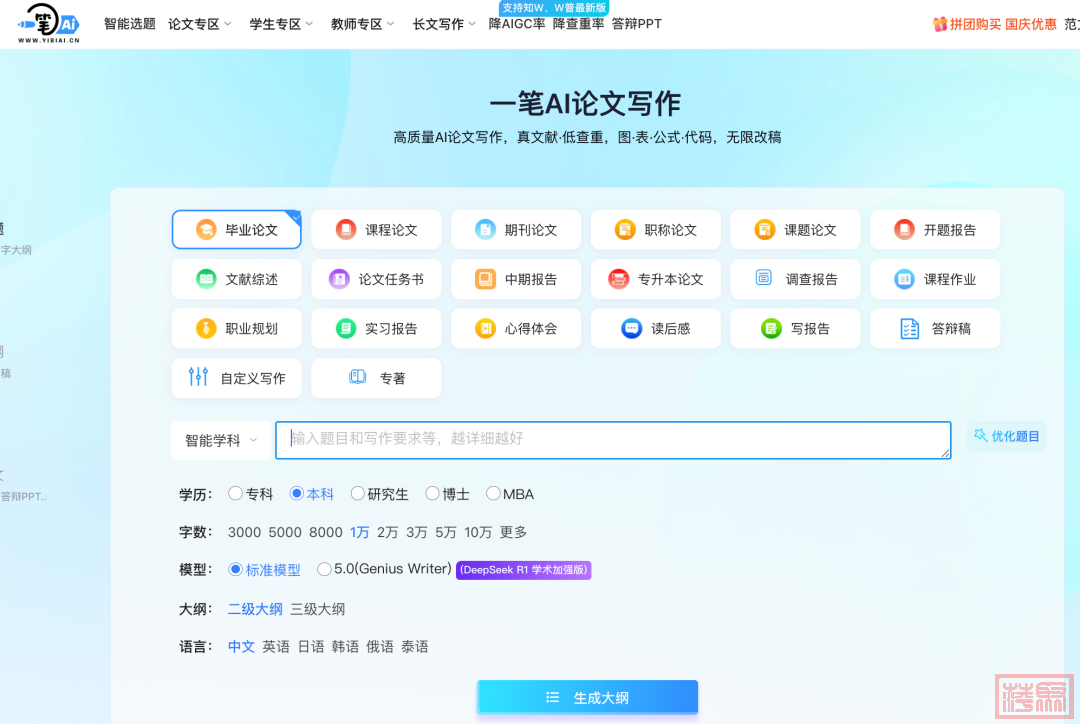1080x724 pixels.
Task: Select the 自定义写作 sliders icon
Action: tap(198, 377)
